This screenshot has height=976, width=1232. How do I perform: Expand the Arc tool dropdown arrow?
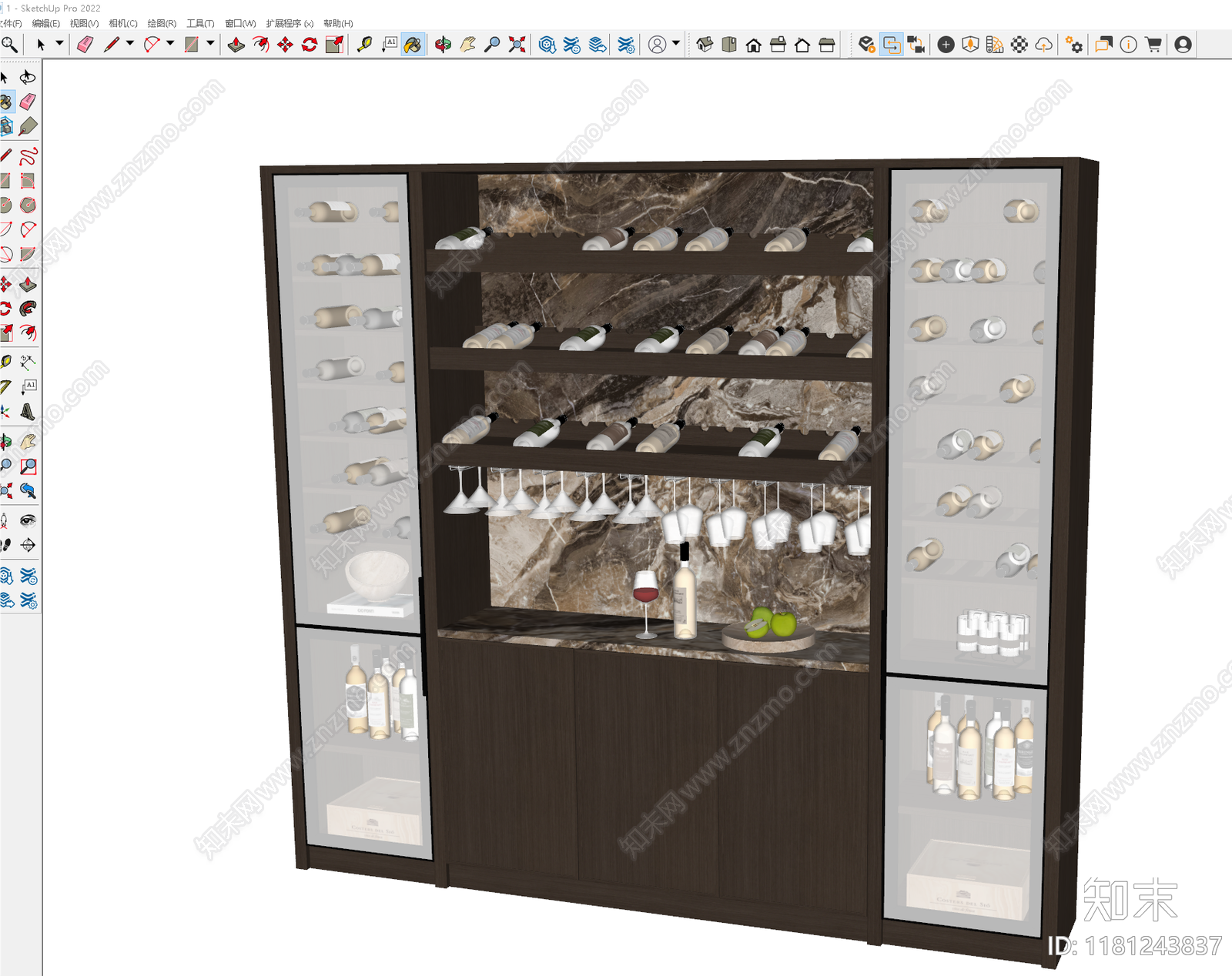point(170,44)
